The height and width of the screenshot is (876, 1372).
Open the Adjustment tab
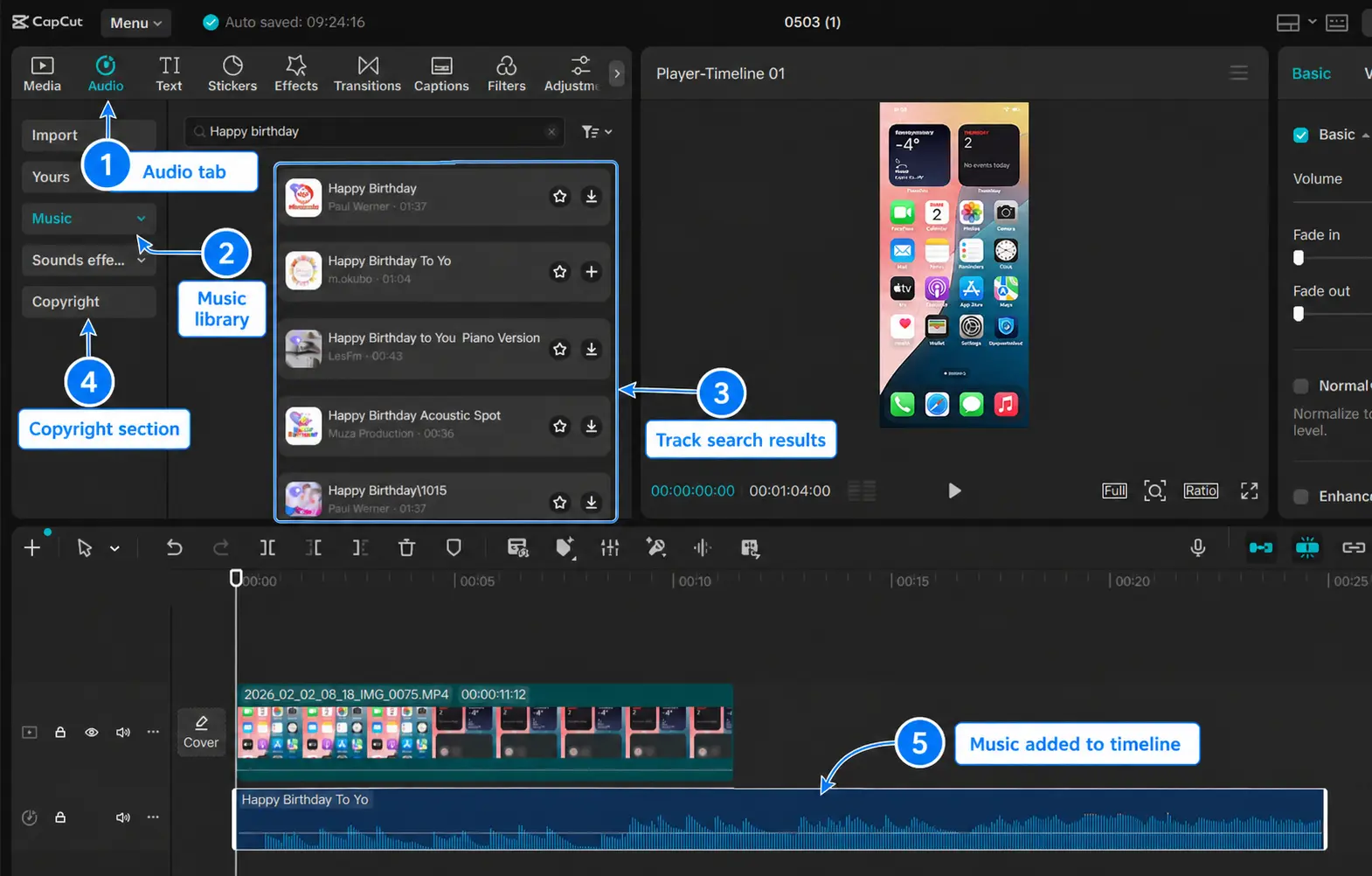coord(572,73)
